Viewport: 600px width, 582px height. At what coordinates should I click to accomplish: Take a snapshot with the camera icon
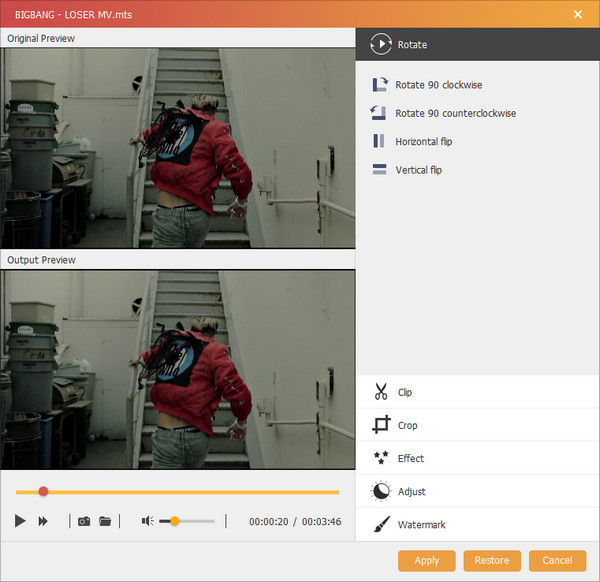84,521
